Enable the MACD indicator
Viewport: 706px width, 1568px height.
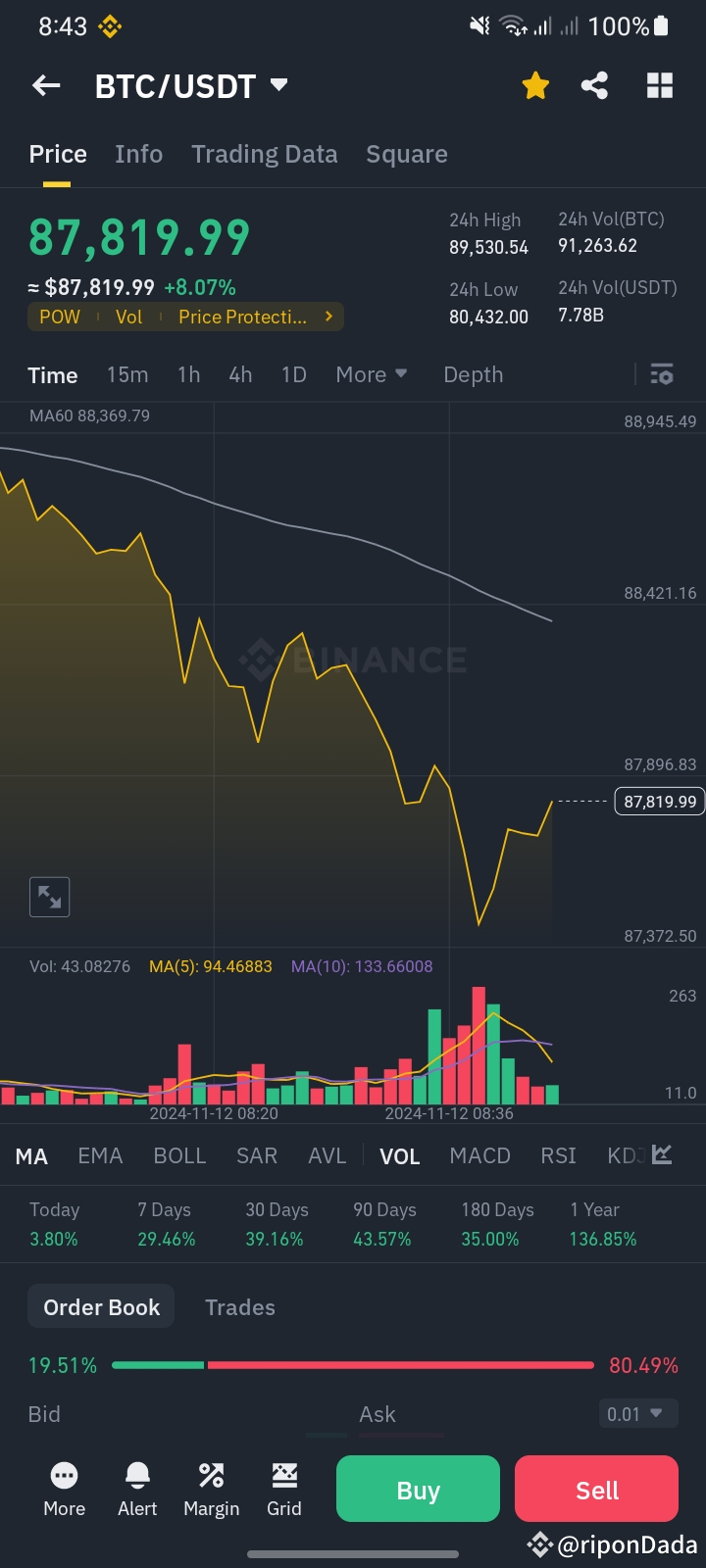[x=479, y=1155]
